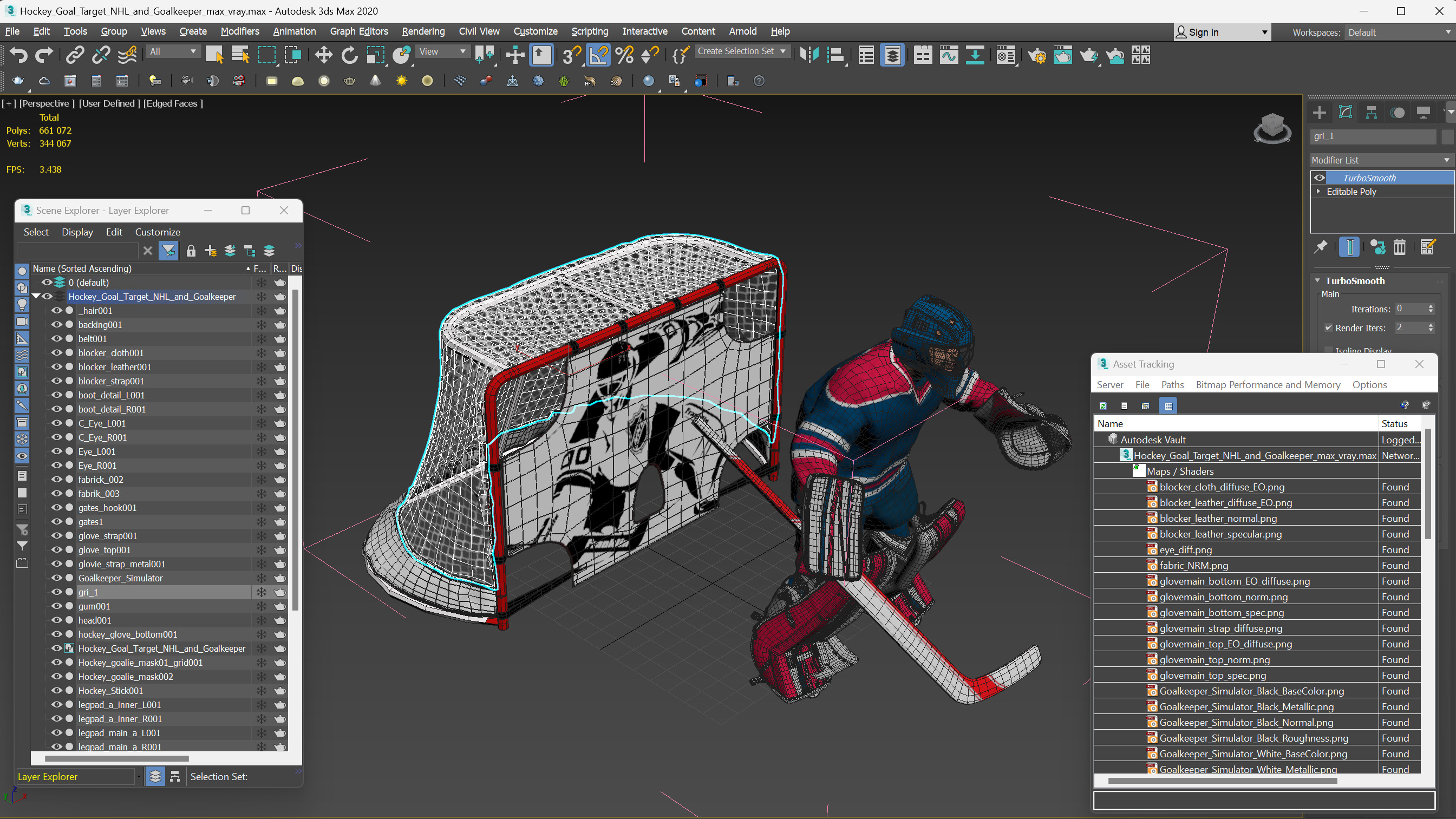Collapse the TurboSmooth rollout
Image resolution: width=1456 pixels, height=819 pixels.
point(1317,280)
